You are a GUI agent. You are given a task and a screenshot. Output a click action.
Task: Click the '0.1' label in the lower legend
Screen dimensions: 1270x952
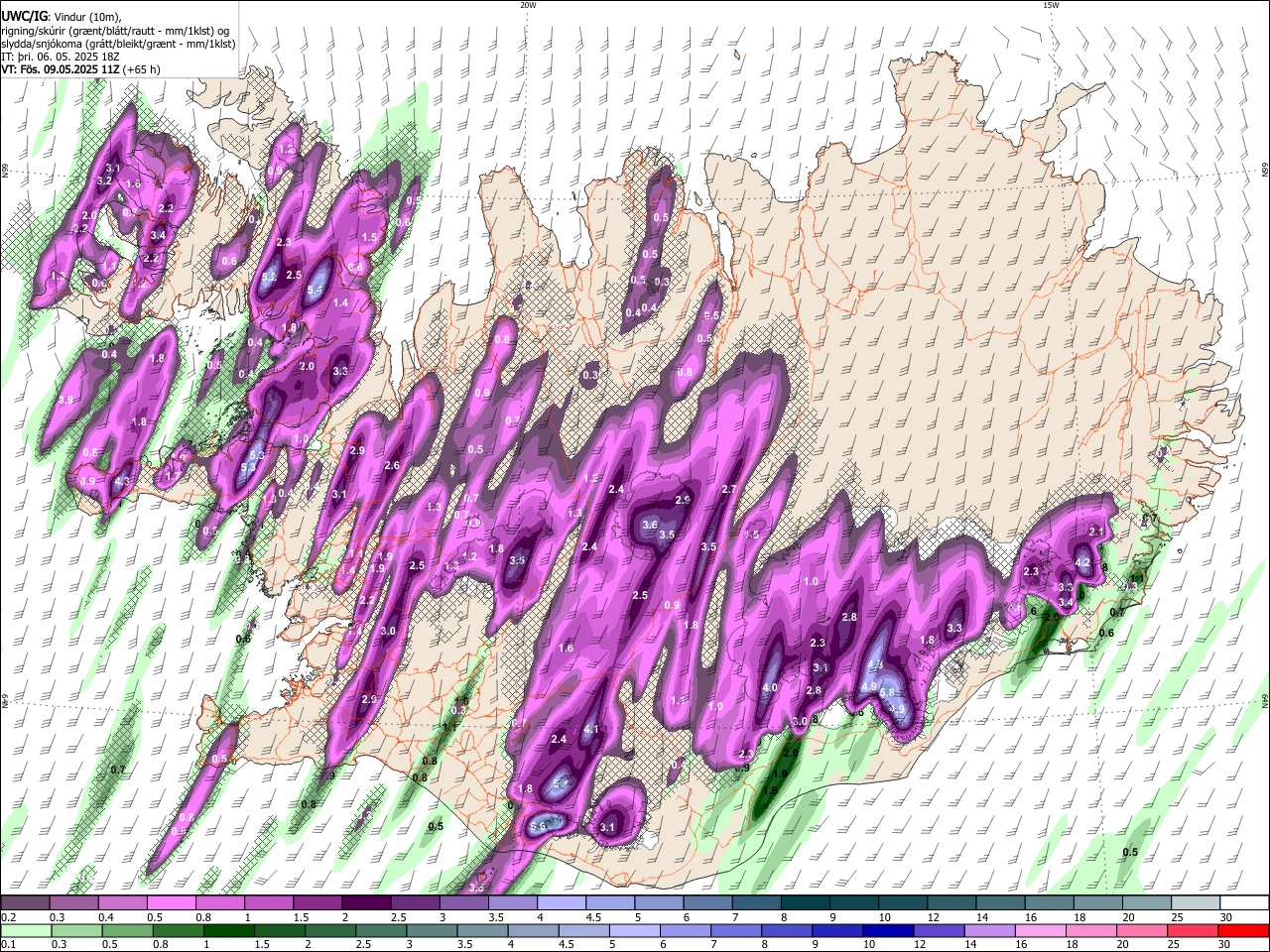point(8,945)
